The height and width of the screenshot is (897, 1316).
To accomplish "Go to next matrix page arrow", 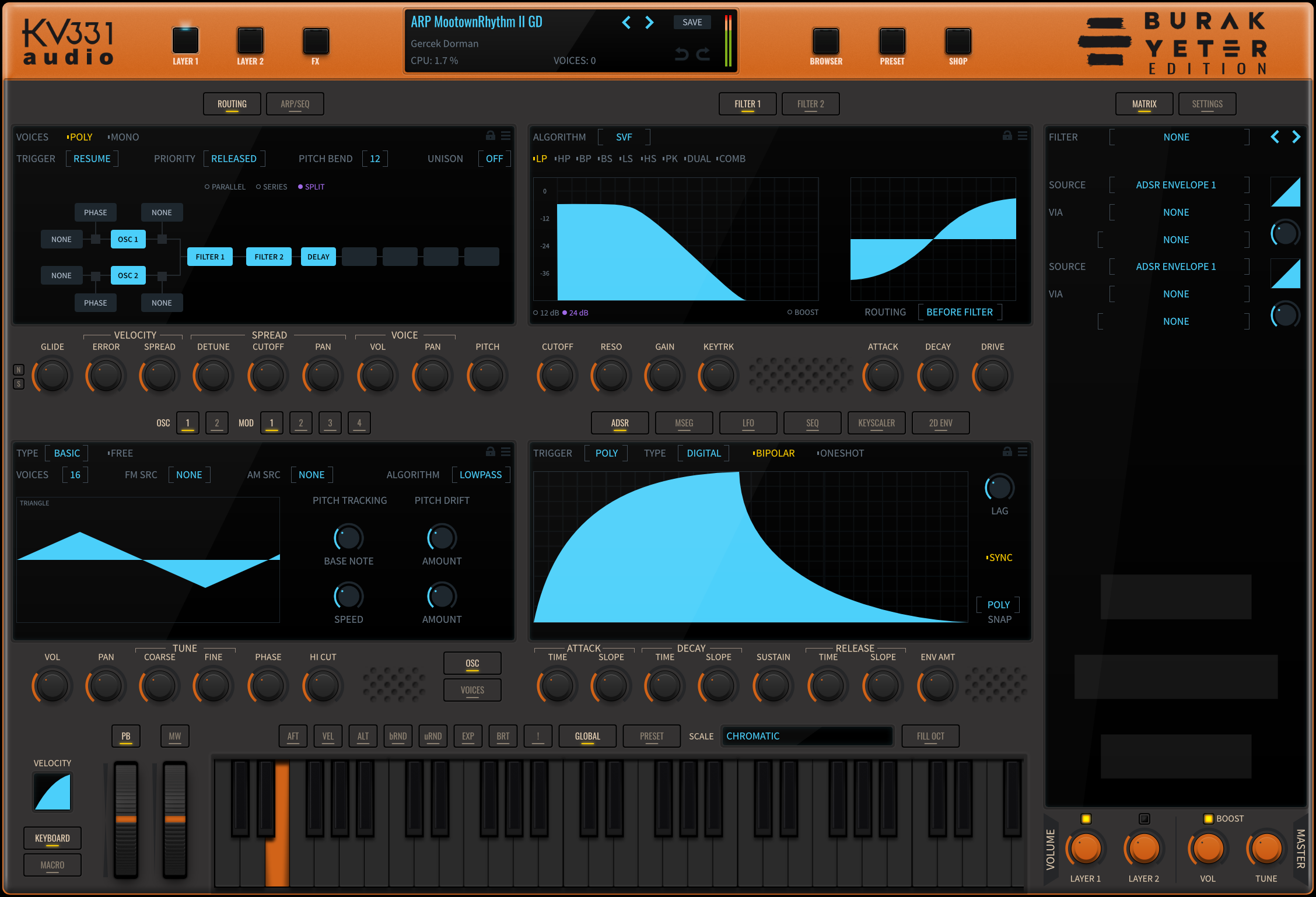I will (1296, 137).
